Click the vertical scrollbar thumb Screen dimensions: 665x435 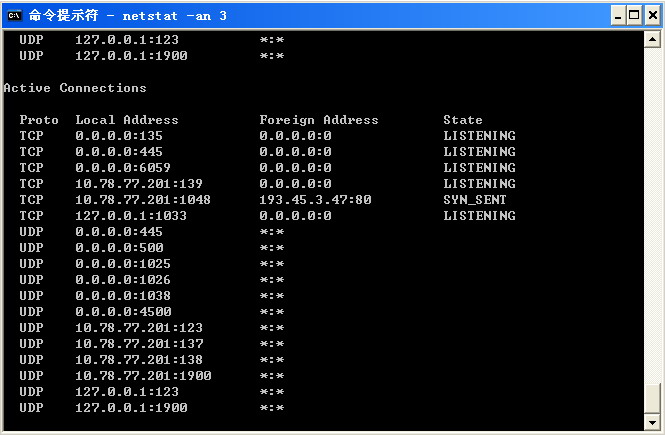[652, 397]
